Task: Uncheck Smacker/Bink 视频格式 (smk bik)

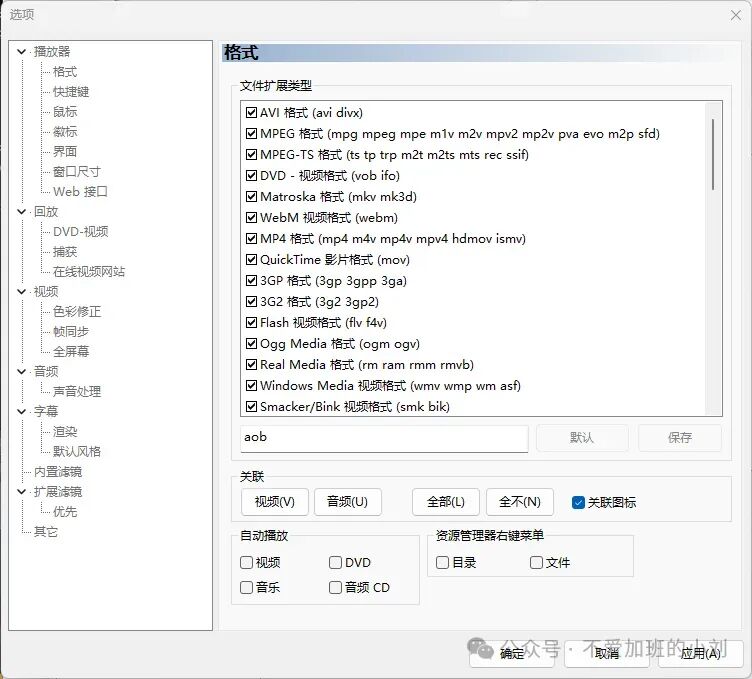Action: [x=251, y=407]
